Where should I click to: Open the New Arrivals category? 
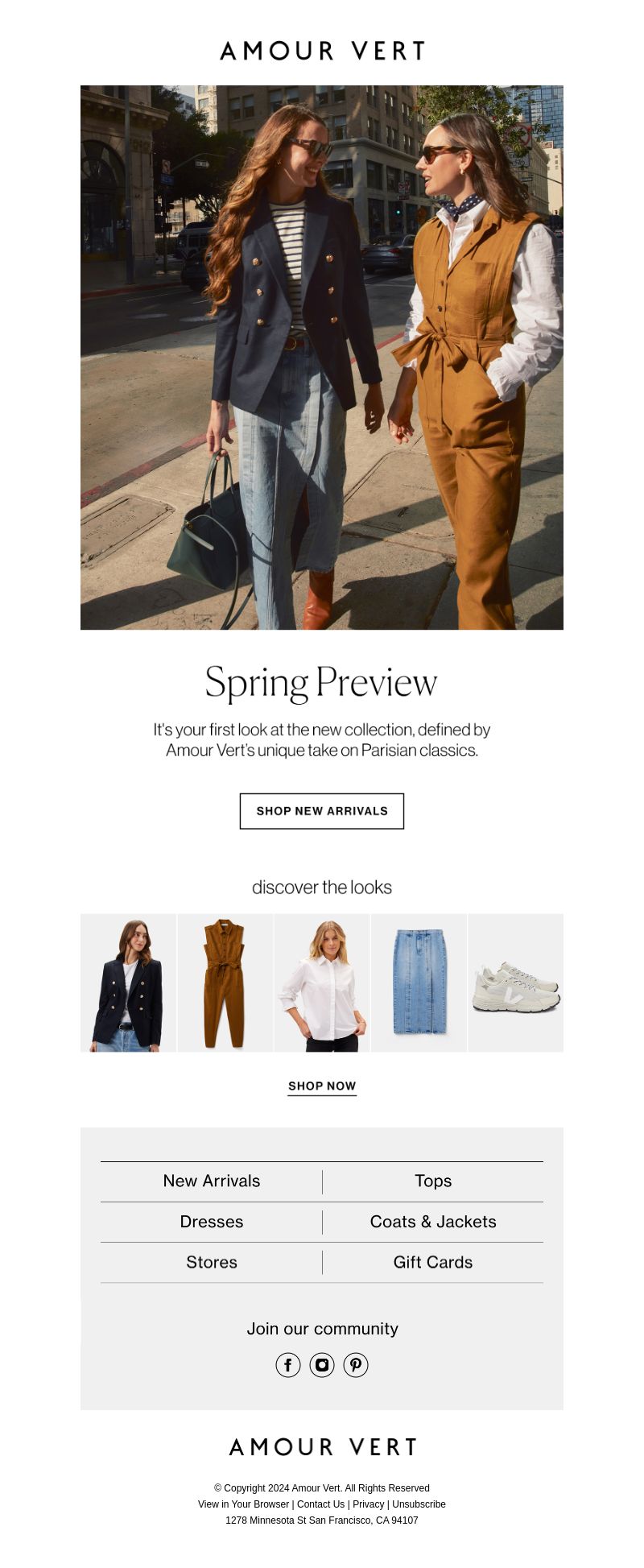tap(212, 1181)
